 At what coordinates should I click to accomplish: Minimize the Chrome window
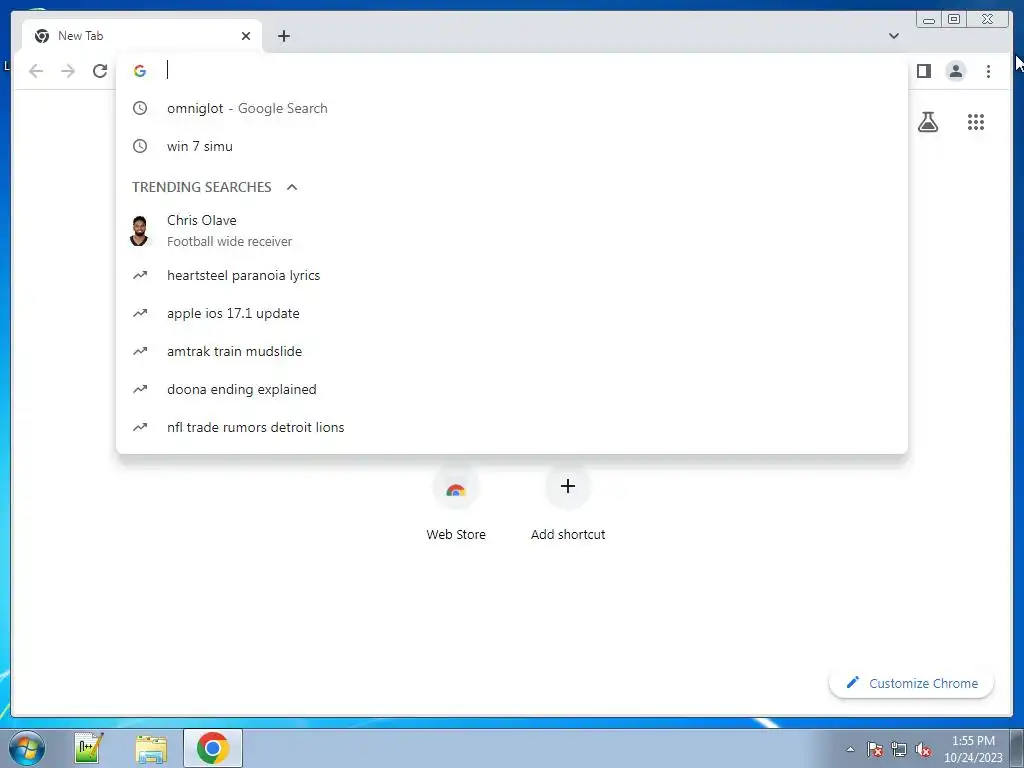coord(928,19)
